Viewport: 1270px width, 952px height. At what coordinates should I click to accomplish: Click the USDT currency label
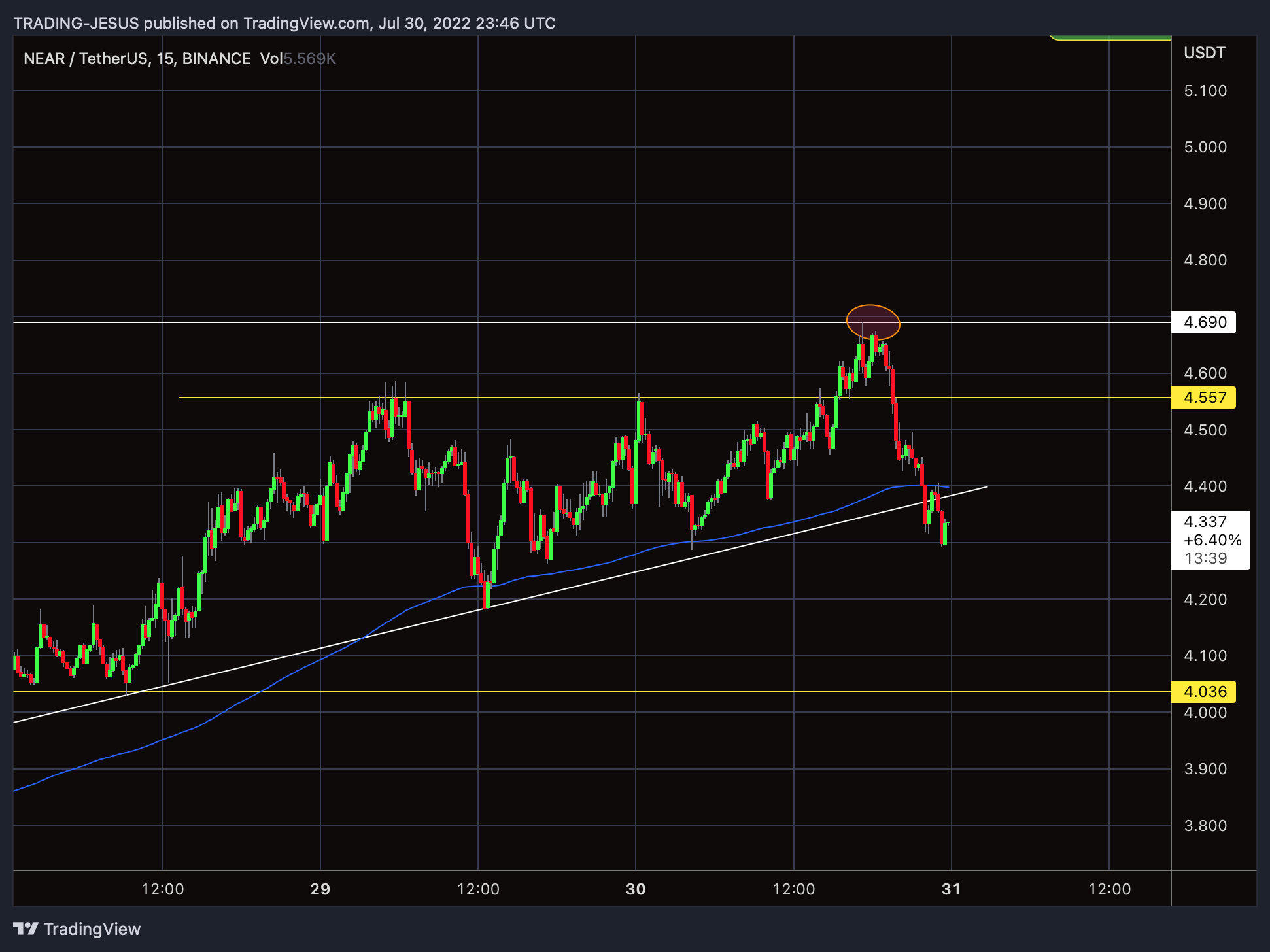coord(1204,53)
